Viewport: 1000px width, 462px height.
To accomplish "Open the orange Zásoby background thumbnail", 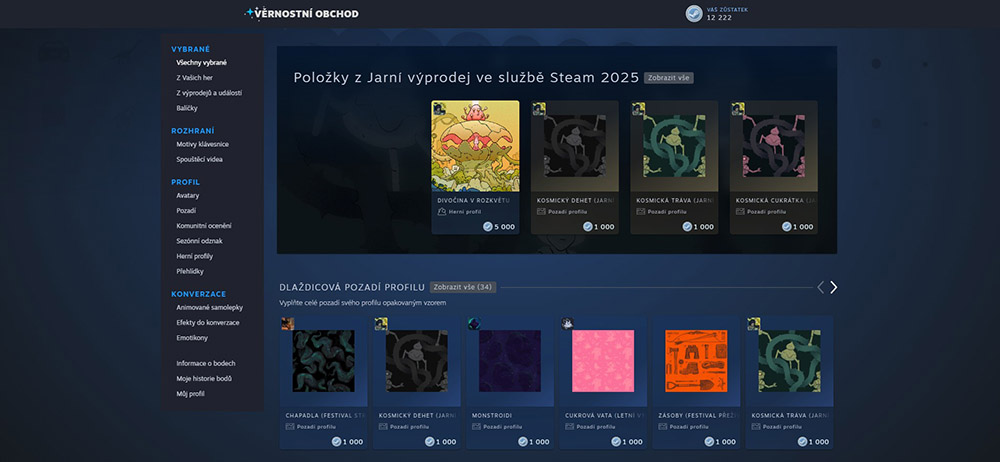I will click(x=696, y=361).
